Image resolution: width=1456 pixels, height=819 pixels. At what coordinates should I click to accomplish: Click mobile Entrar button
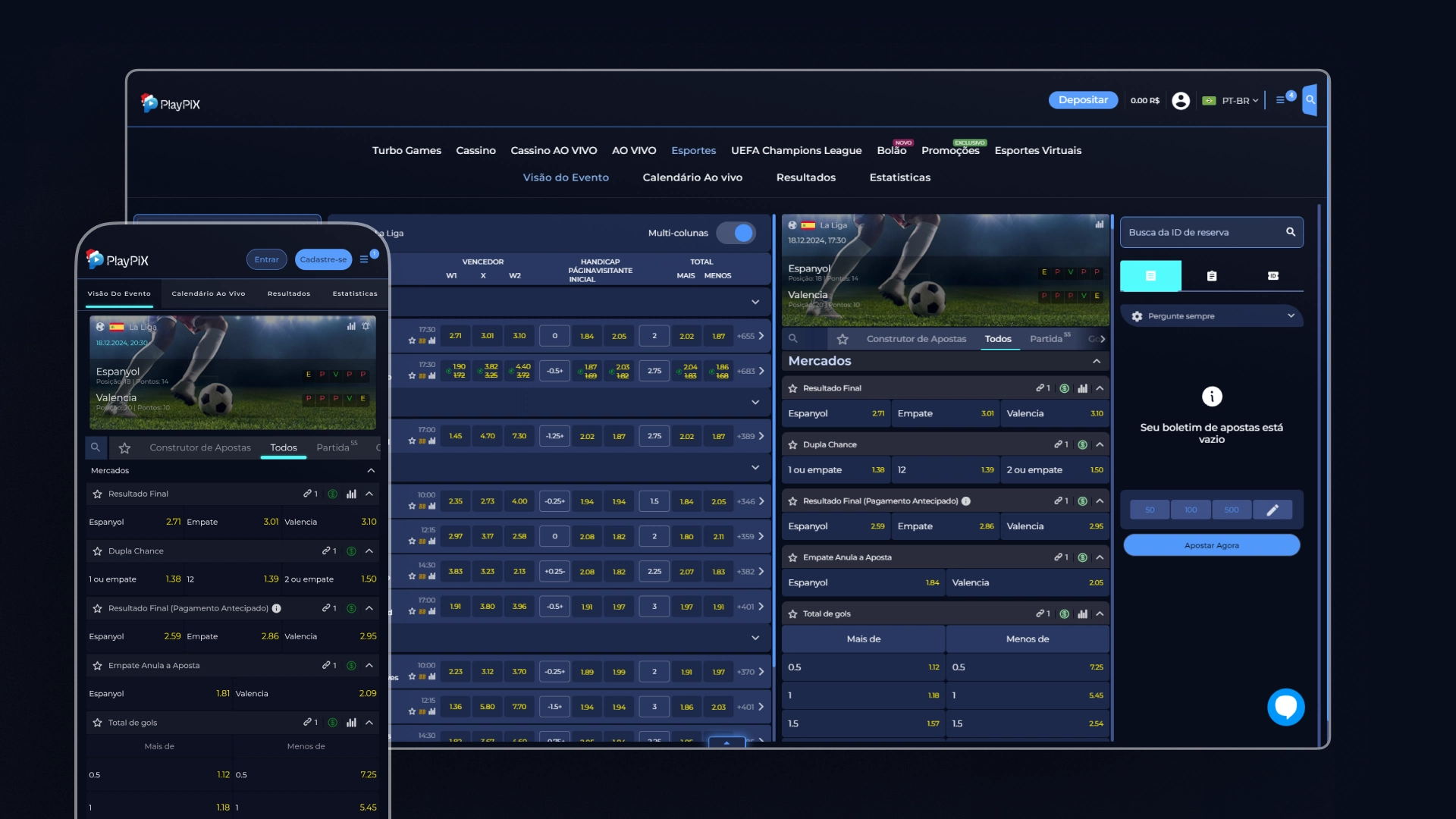266,259
